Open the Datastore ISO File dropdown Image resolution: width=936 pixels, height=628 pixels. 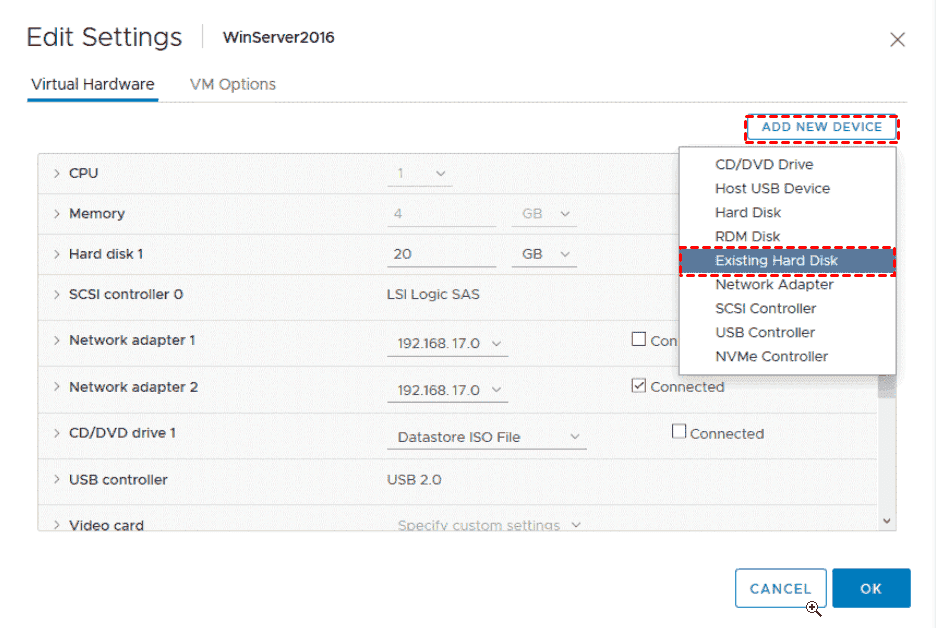(488, 437)
